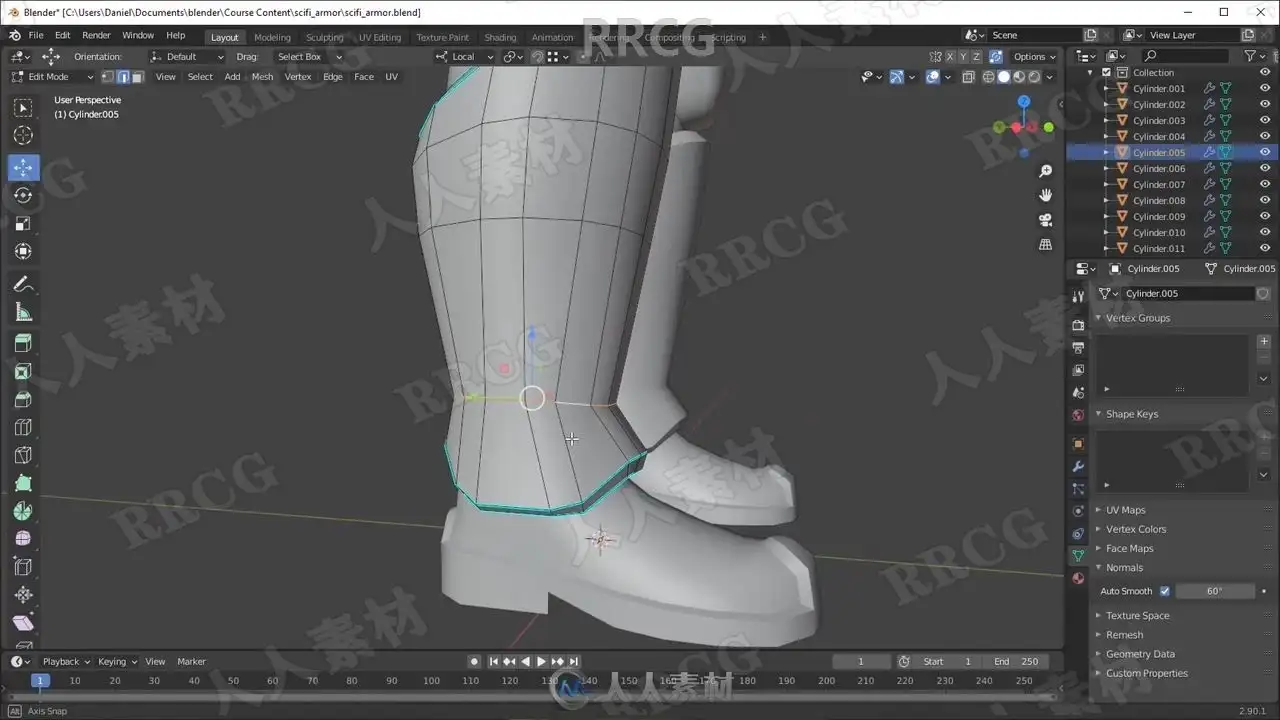Open the Local transform orientation dropdown

pos(464,57)
